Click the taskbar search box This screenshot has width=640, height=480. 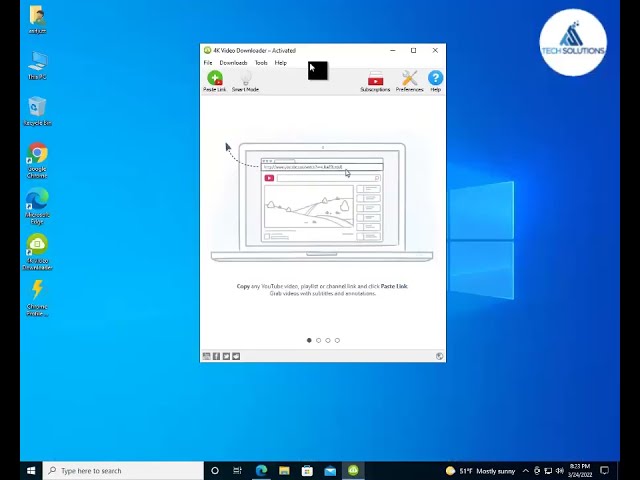coord(123,471)
